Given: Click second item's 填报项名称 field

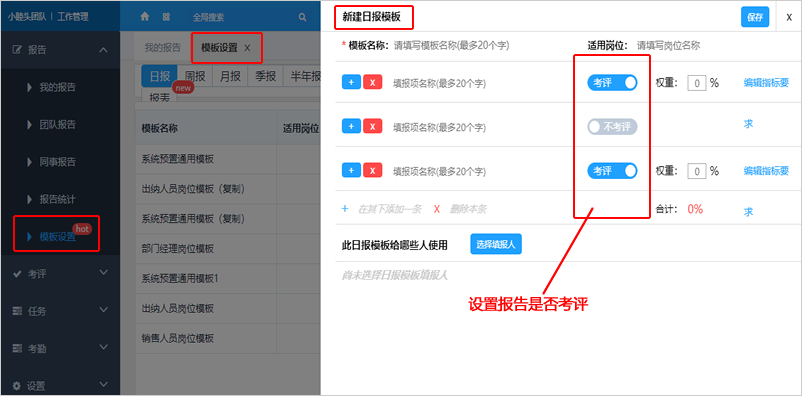Looking at the screenshot, I should click(439, 127).
